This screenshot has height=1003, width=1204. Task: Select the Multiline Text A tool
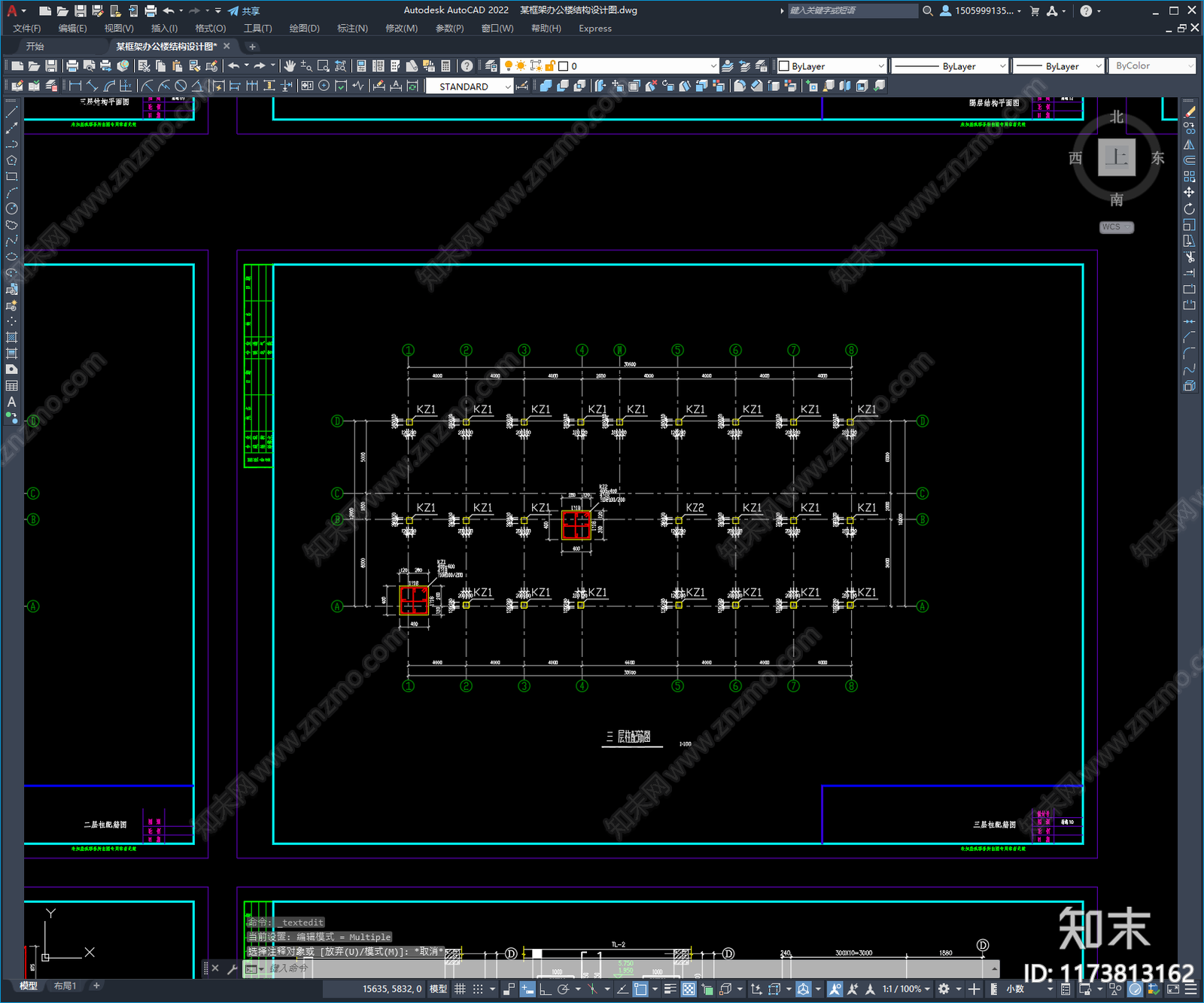pyautogui.click(x=11, y=402)
